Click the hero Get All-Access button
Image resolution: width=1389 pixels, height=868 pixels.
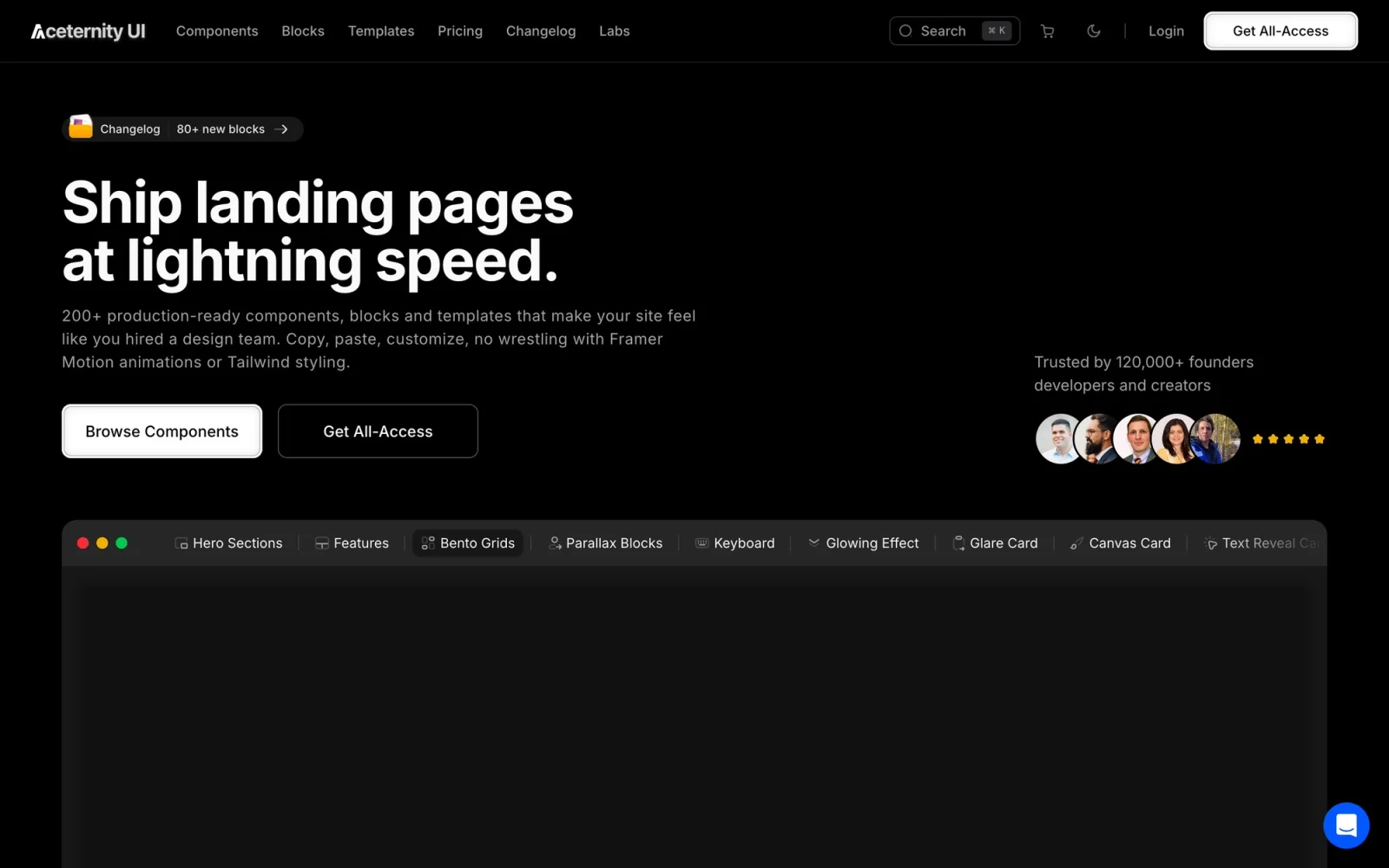point(378,431)
